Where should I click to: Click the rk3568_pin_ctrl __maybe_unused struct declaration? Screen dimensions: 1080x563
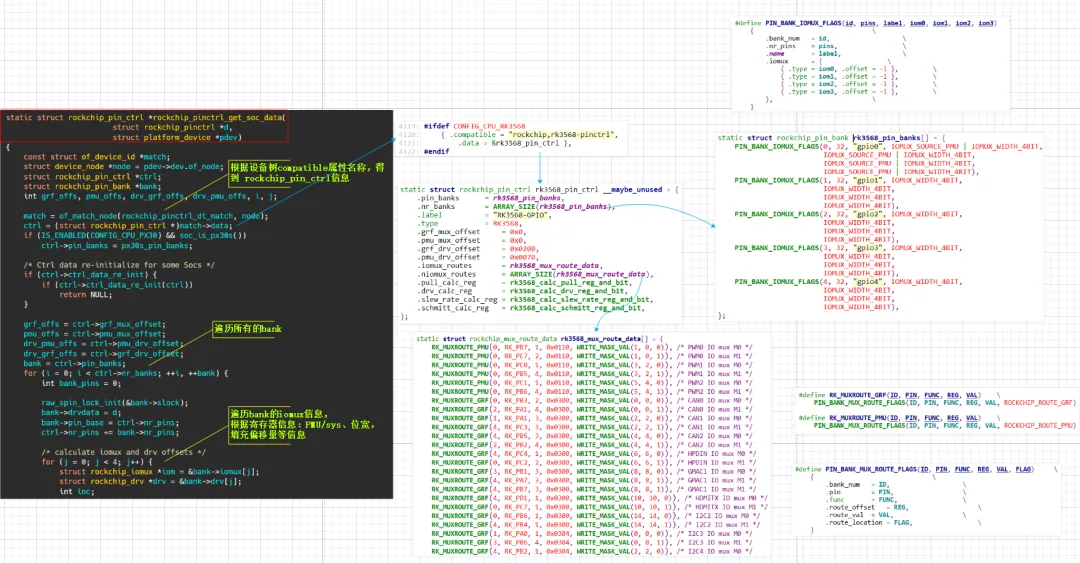pos(539,190)
